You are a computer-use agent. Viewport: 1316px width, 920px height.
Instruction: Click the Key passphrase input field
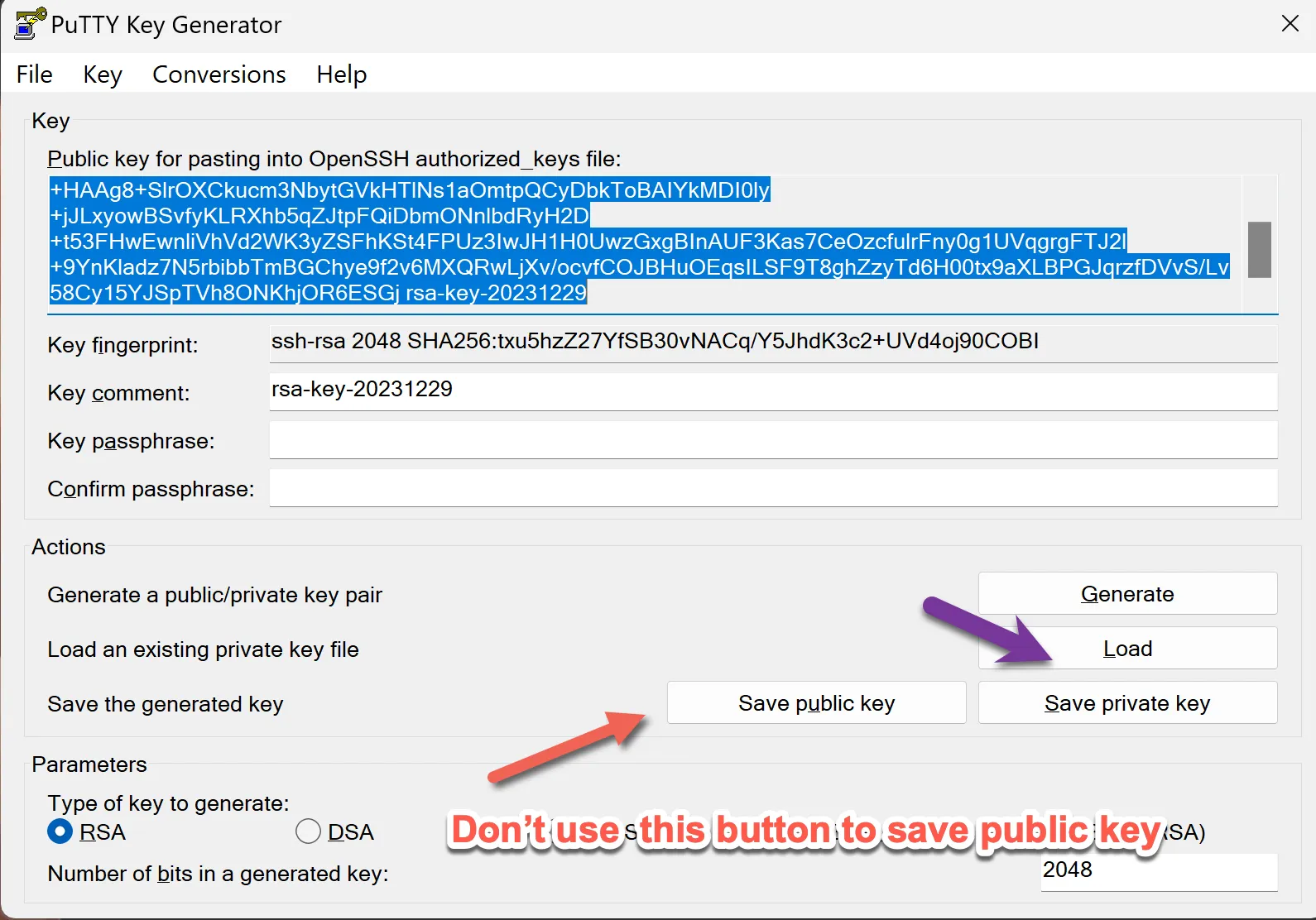point(773,439)
